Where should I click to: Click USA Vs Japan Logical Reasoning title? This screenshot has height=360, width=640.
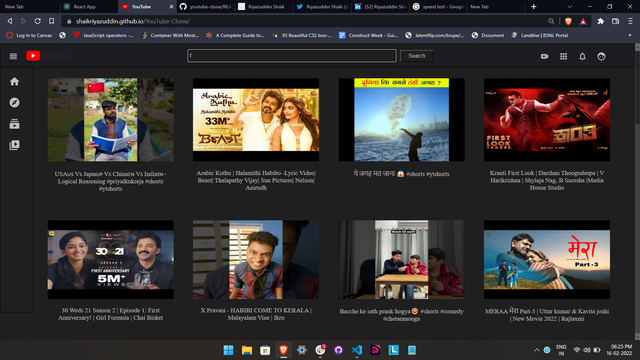tap(111, 181)
